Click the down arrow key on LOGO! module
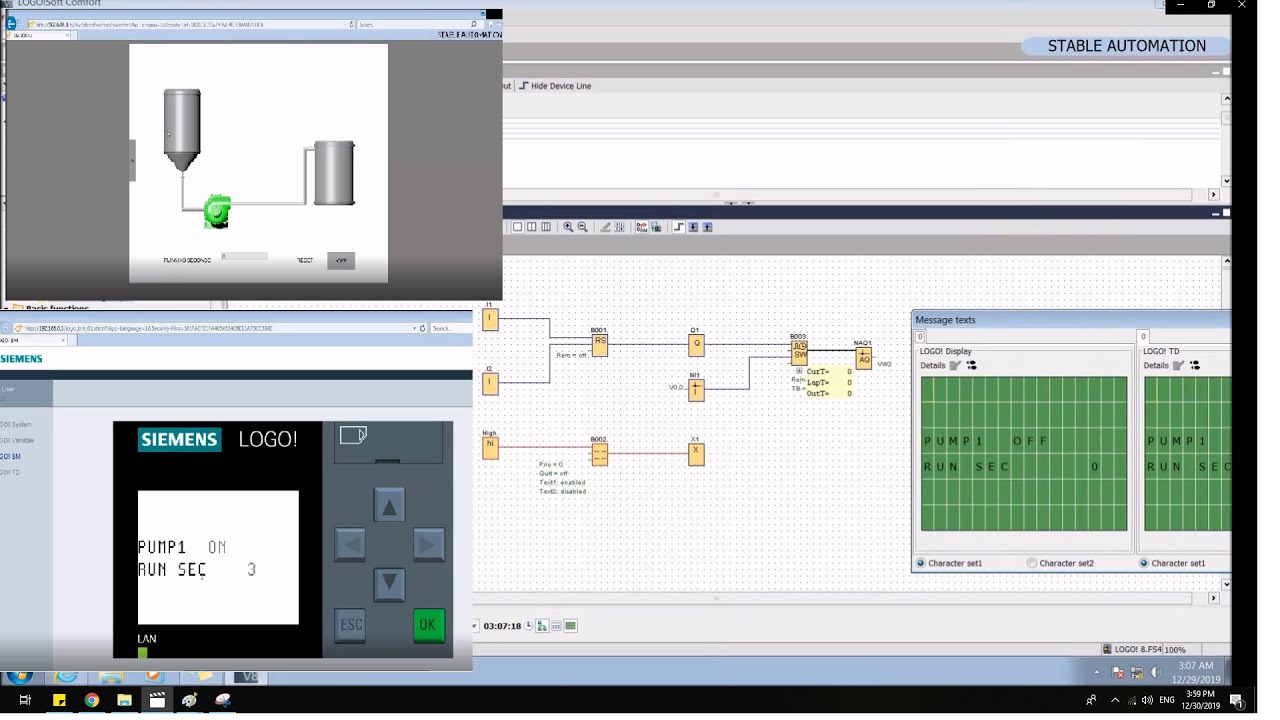The height and width of the screenshot is (720, 1280). pos(389,584)
